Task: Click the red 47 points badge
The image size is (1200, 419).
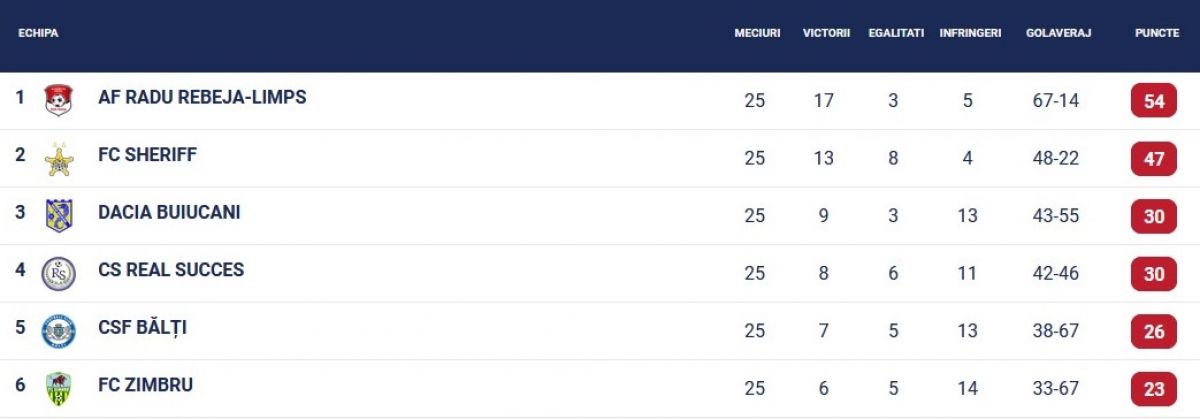Action: tap(1154, 159)
